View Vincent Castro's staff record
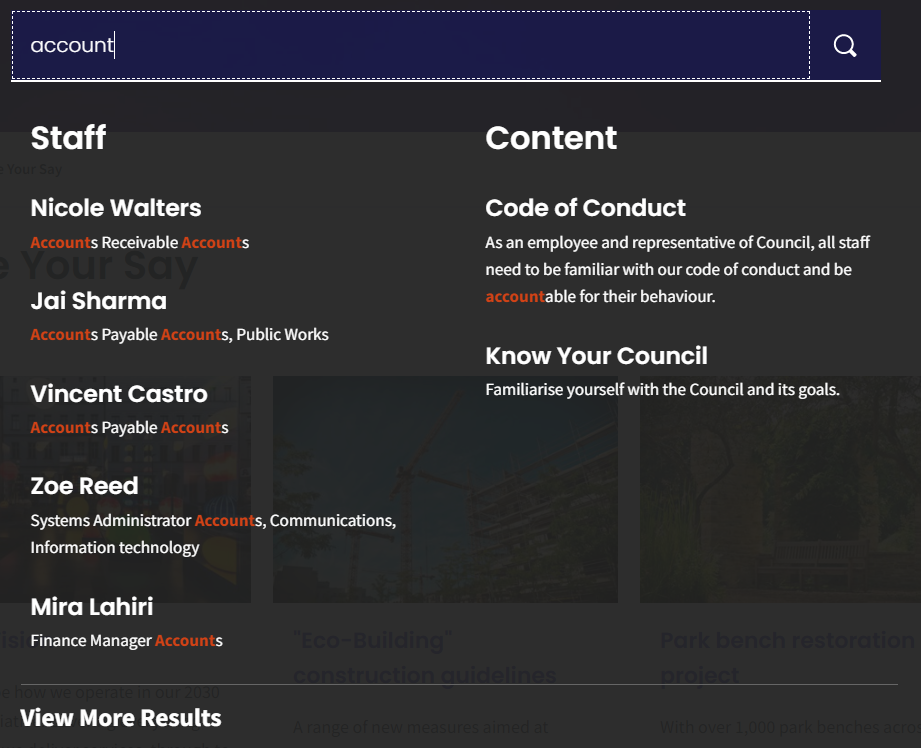 pos(119,394)
